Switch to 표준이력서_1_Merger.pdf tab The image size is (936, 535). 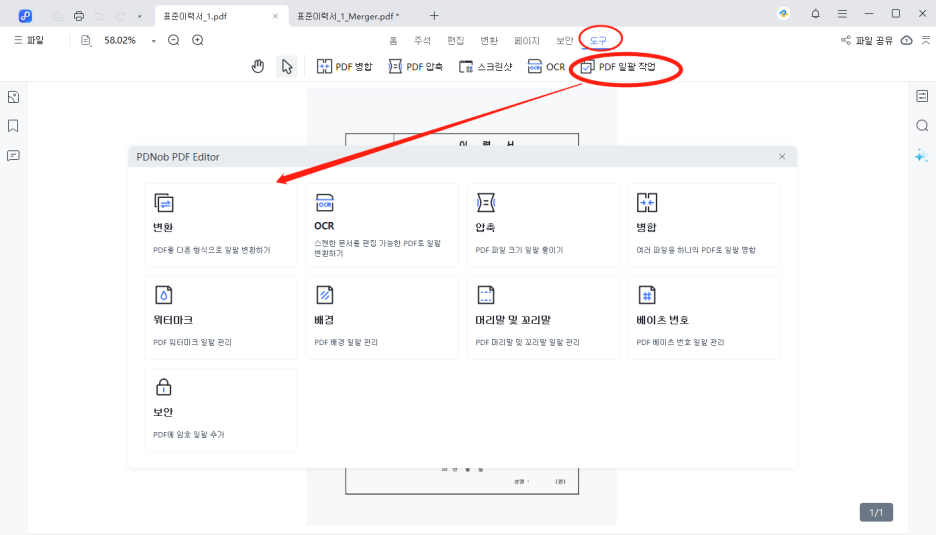click(x=348, y=16)
